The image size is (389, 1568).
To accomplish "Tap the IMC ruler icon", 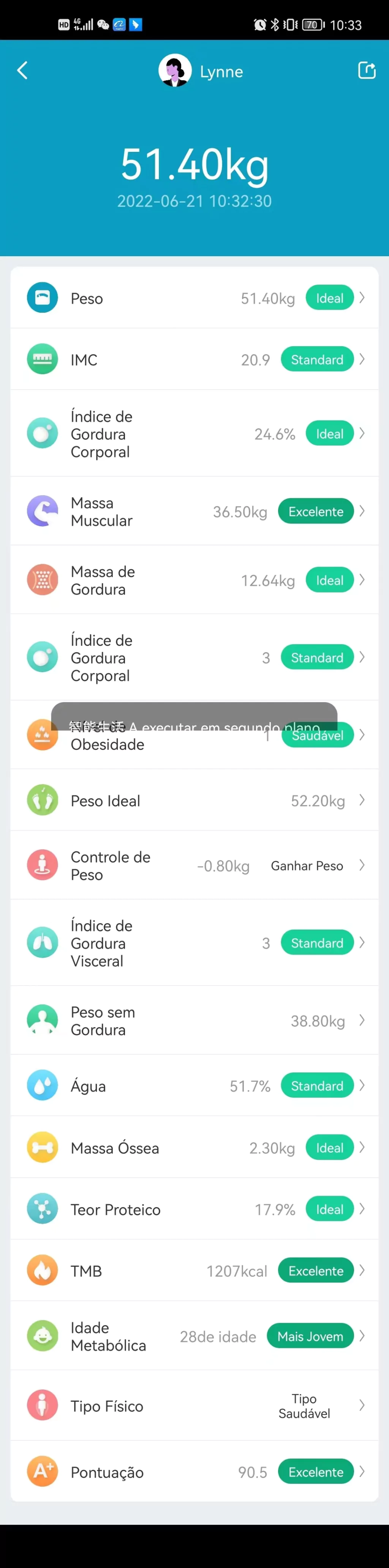I will point(43,359).
